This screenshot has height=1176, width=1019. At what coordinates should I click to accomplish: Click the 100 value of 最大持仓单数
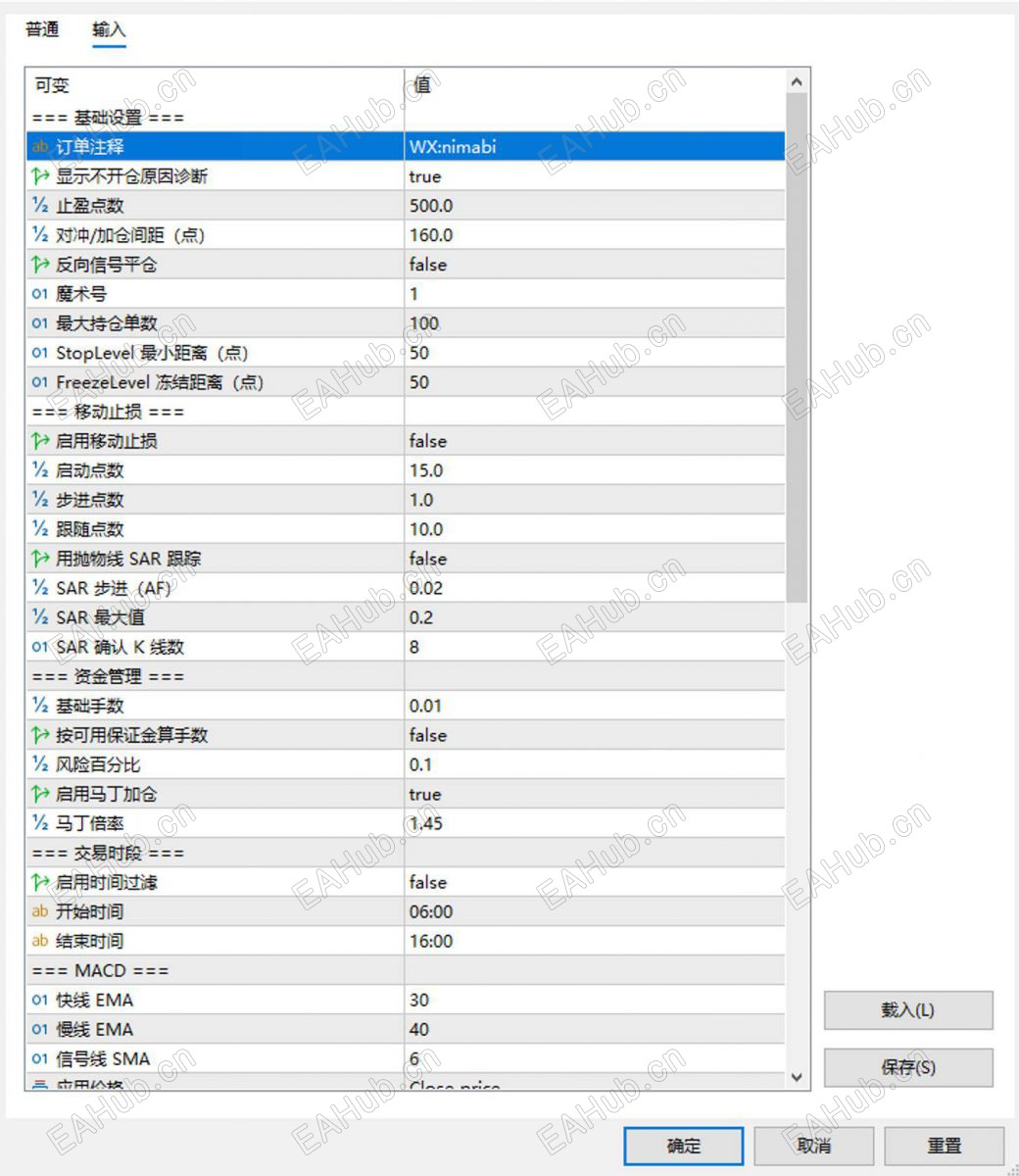[x=595, y=323]
